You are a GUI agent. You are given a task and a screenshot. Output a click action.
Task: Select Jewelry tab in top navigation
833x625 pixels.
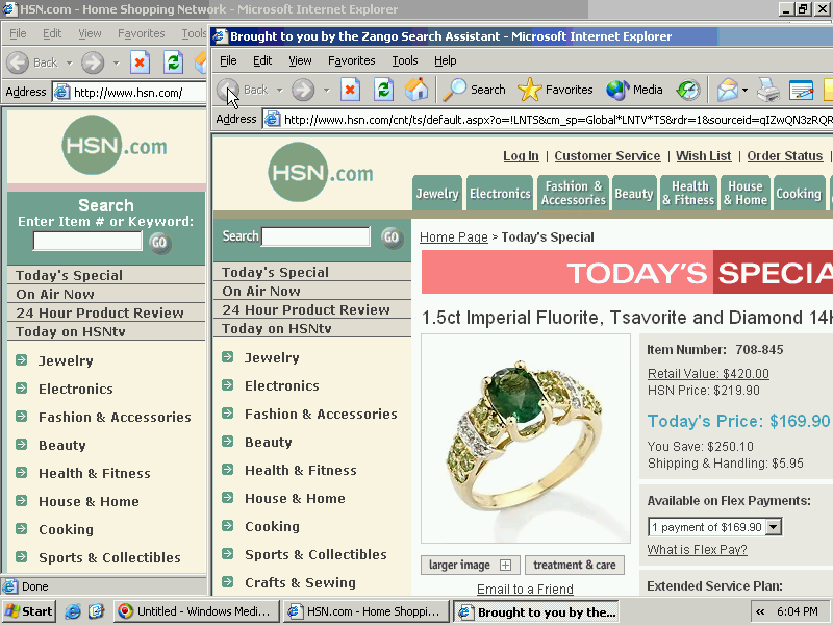pyautogui.click(x=437, y=192)
